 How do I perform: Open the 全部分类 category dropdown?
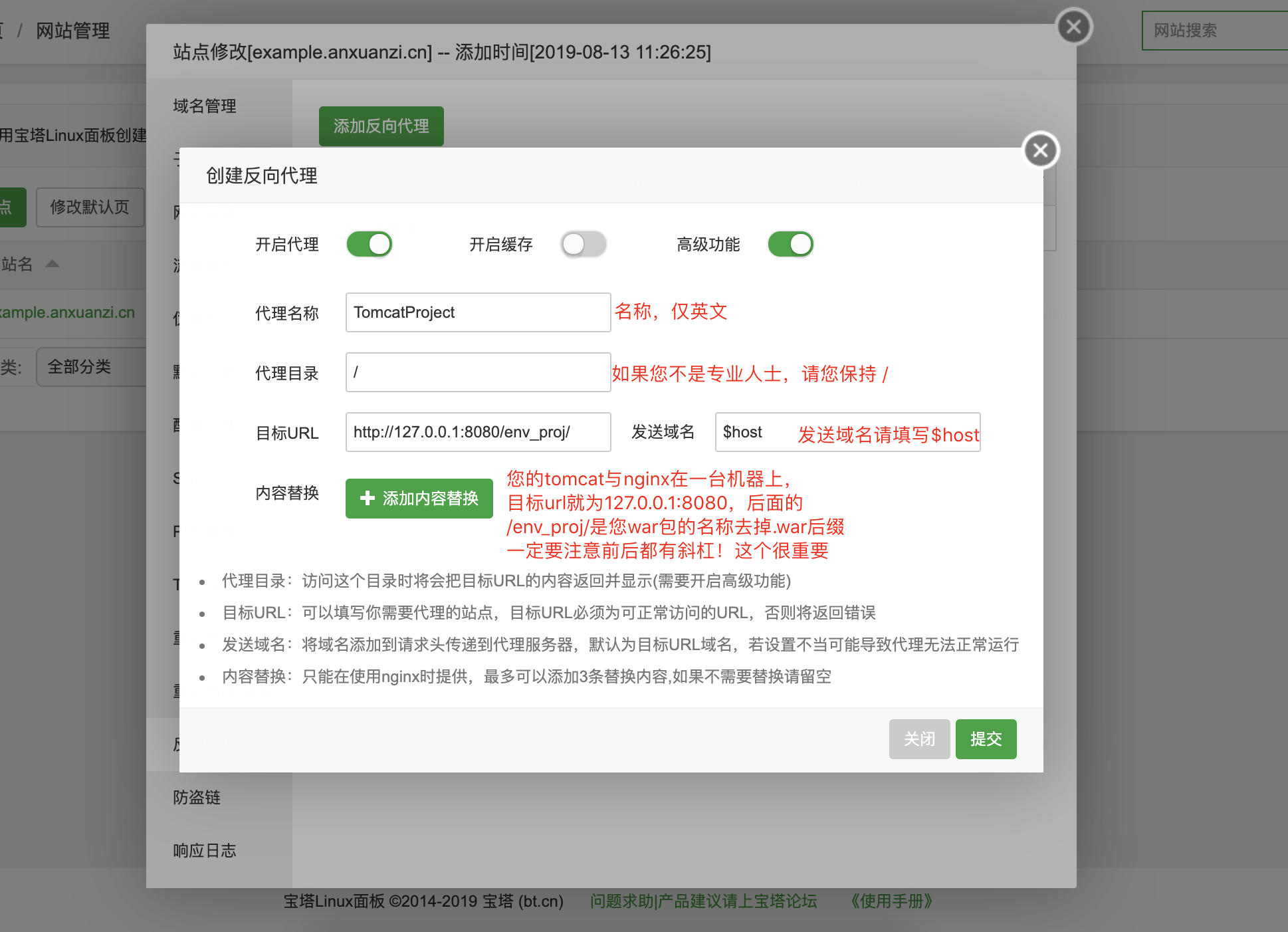pyautogui.click(x=79, y=366)
